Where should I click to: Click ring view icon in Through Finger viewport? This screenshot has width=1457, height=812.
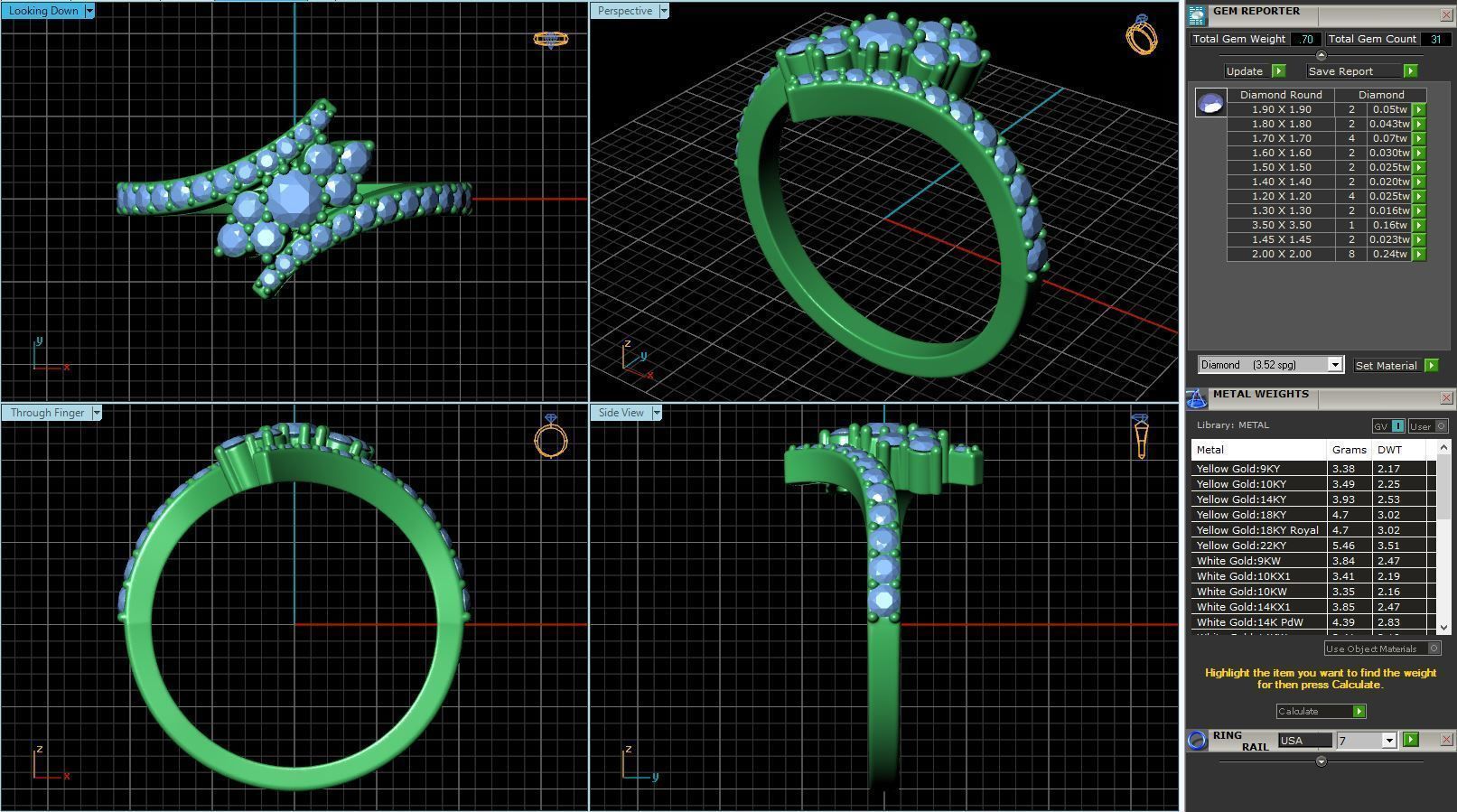(x=551, y=436)
